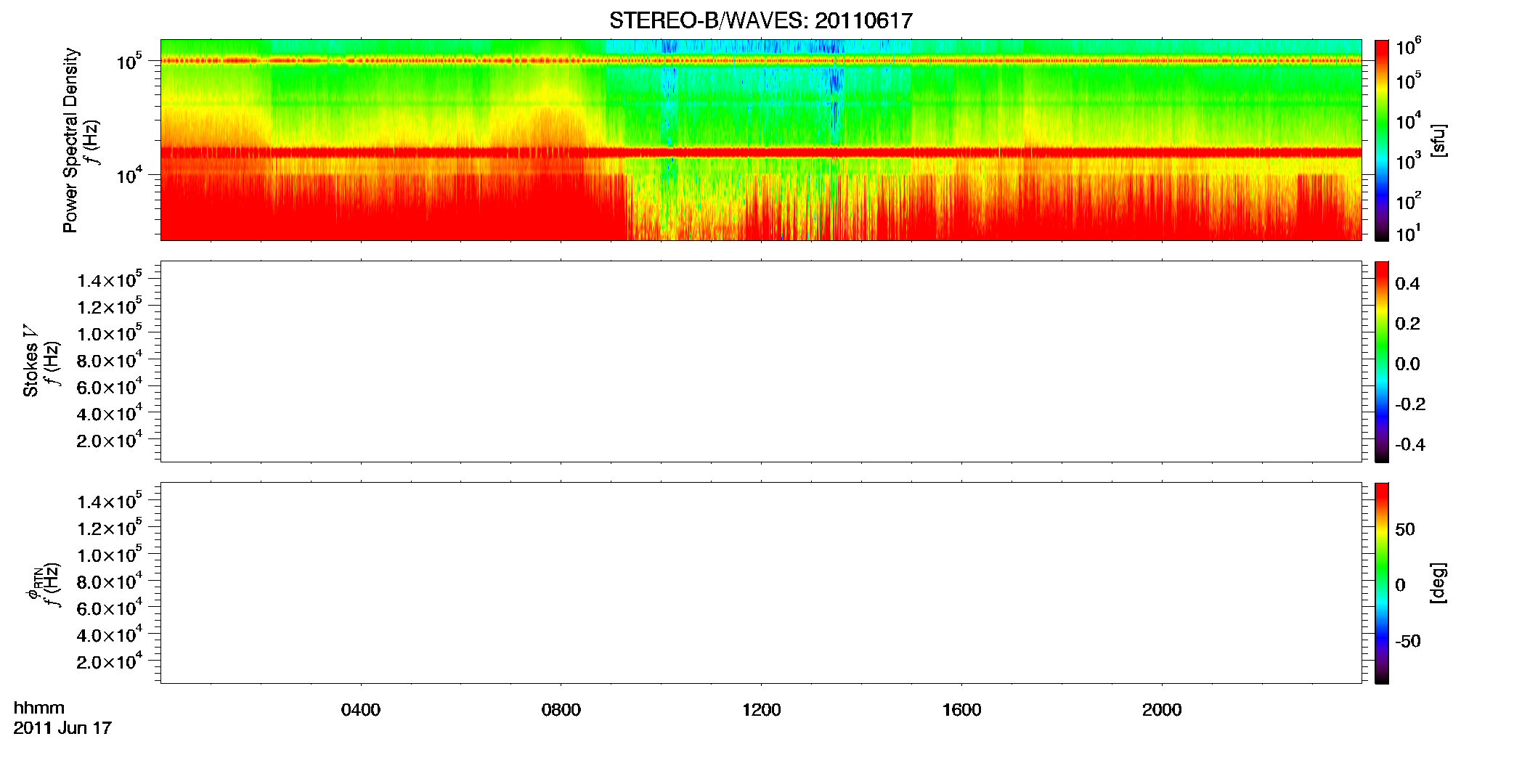Viewport: 1522px width, 784px height.
Task: Click the 0.0 label on Stokes colorbar
Action: [1407, 364]
